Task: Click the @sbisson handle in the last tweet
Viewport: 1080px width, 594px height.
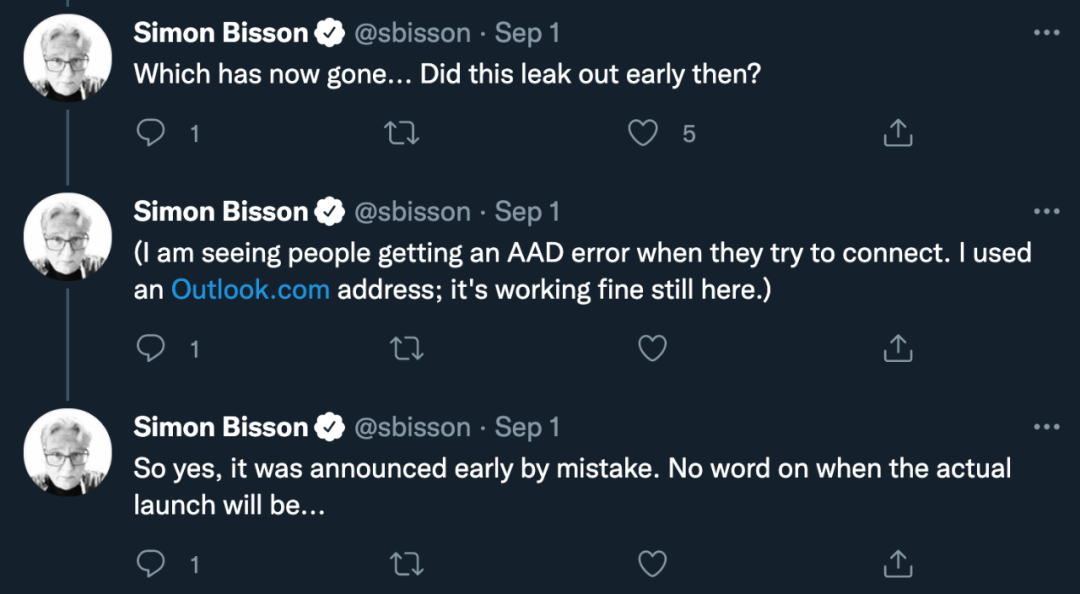Action: click(x=413, y=427)
